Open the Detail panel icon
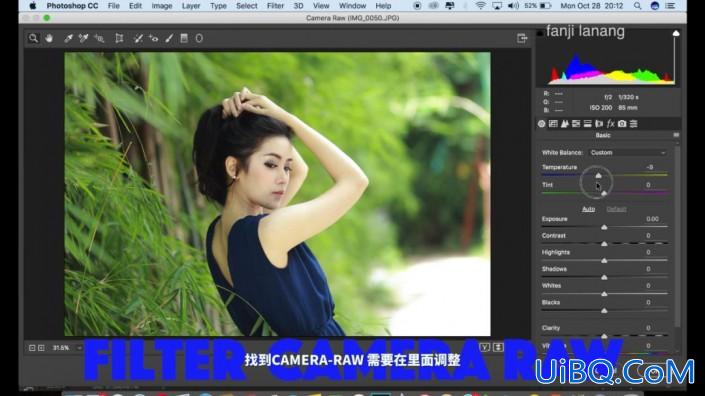This screenshot has height=396, width=705. [x=565, y=124]
